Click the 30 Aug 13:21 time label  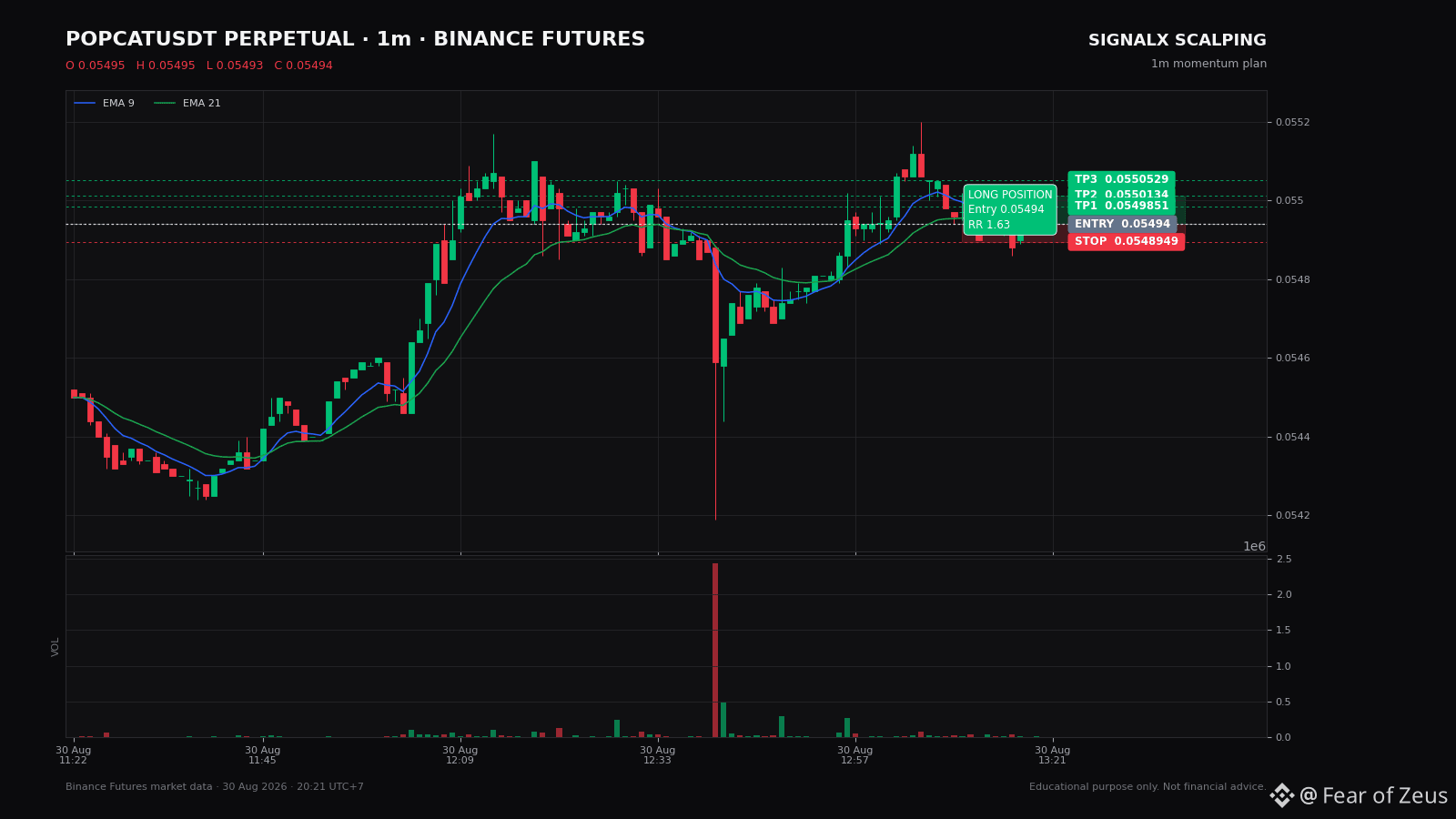point(1053,755)
